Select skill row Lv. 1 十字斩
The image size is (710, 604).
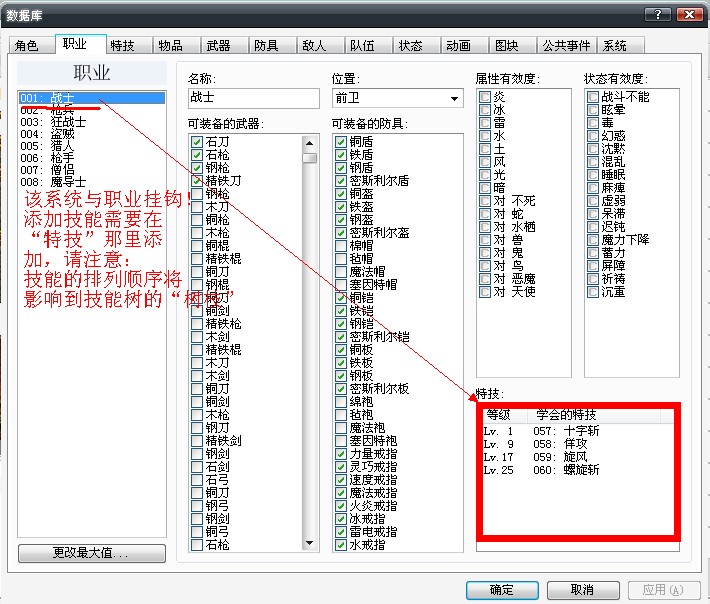tap(578, 431)
